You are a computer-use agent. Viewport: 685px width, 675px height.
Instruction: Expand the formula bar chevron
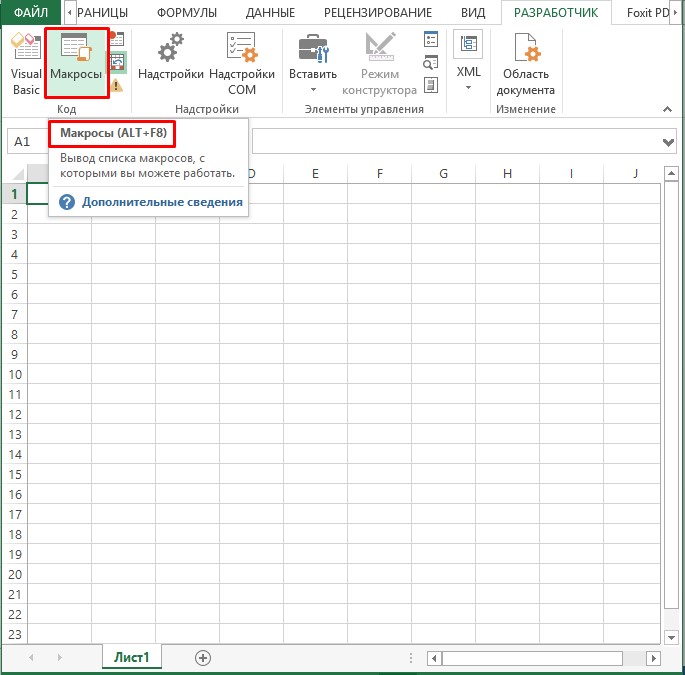click(x=668, y=142)
